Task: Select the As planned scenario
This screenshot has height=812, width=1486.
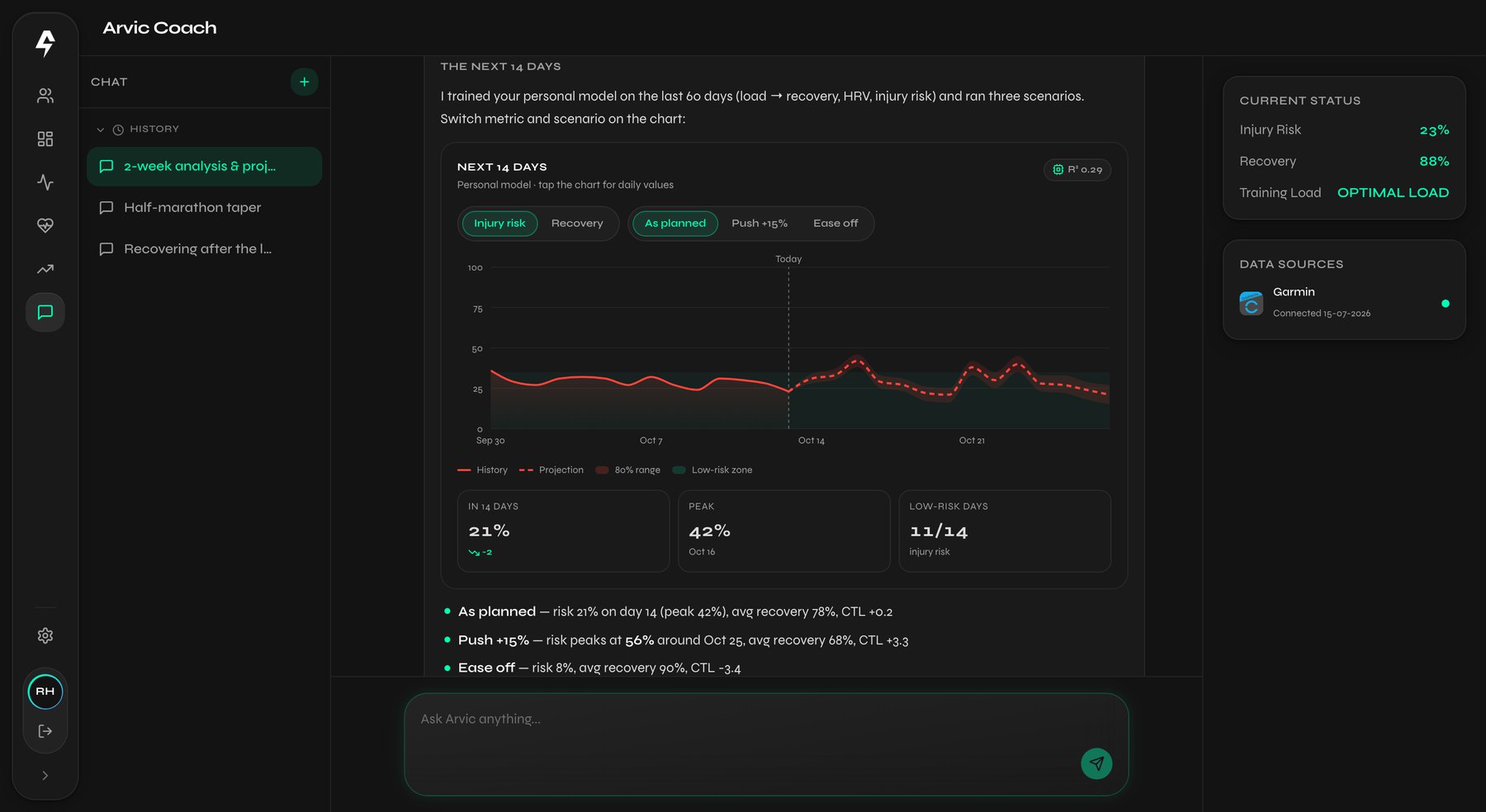Action: coord(675,224)
